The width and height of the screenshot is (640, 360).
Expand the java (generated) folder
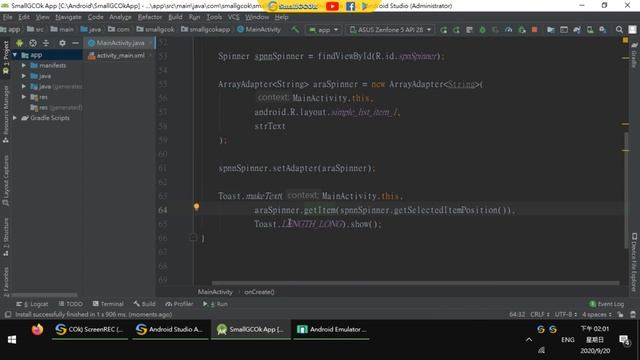point(24,87)
